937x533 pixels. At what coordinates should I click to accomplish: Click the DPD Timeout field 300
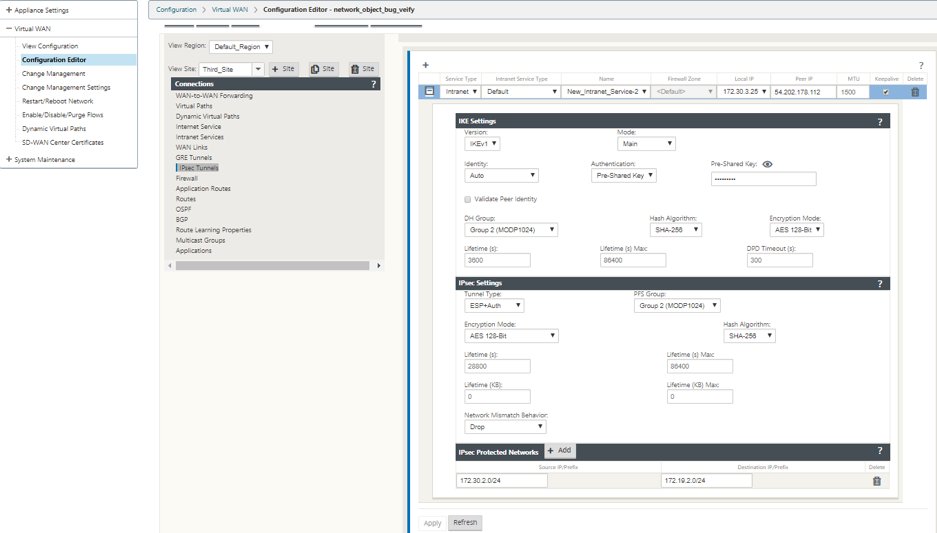point(779,261)
